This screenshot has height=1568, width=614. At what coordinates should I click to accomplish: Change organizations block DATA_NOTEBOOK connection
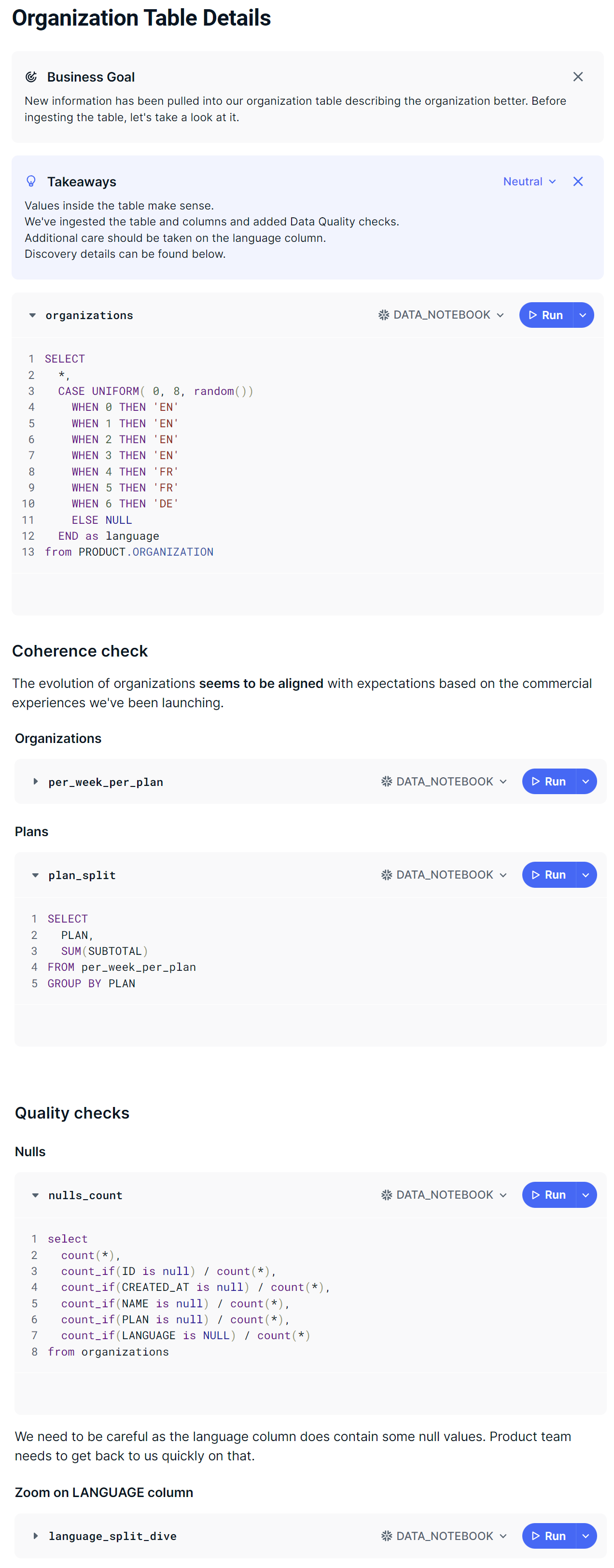(x=441, y=315)
